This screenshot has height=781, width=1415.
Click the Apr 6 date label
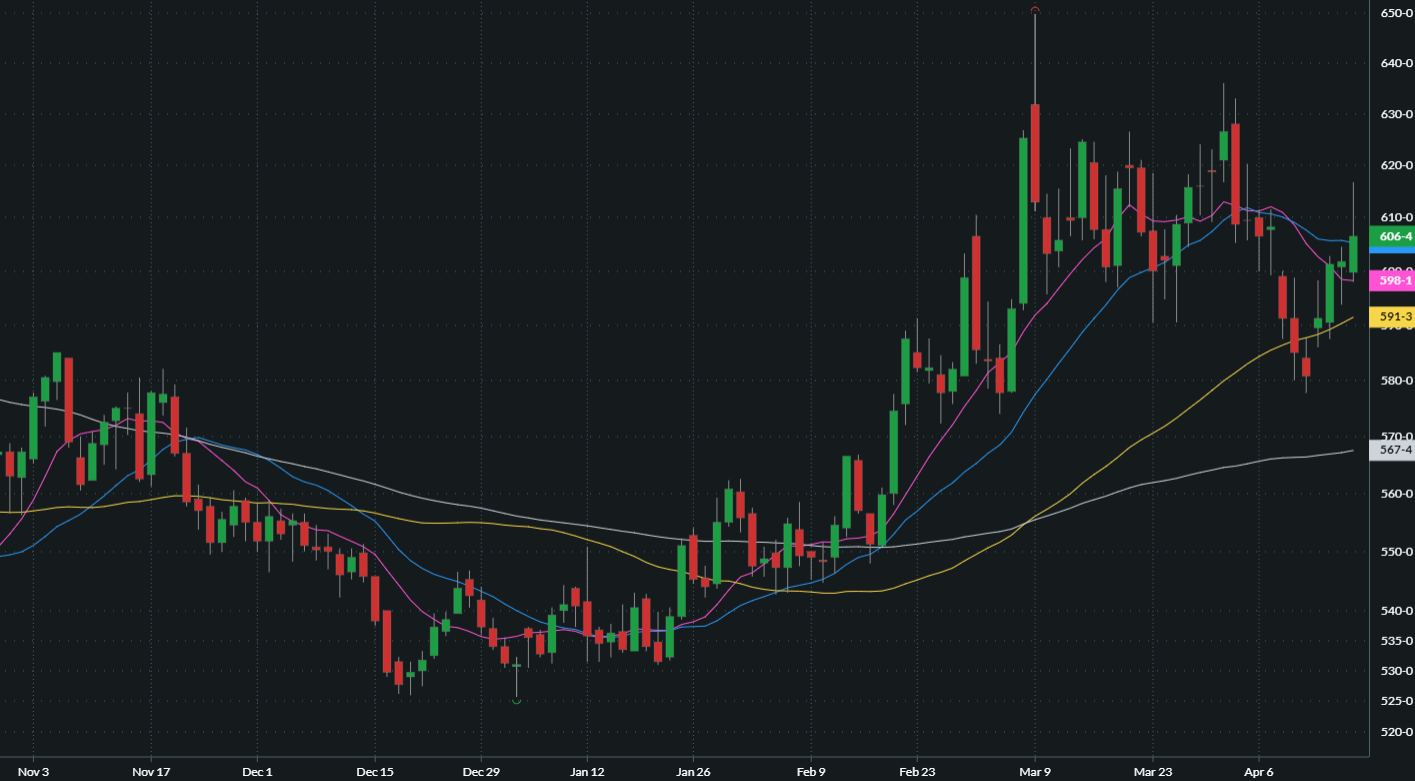1258,772
